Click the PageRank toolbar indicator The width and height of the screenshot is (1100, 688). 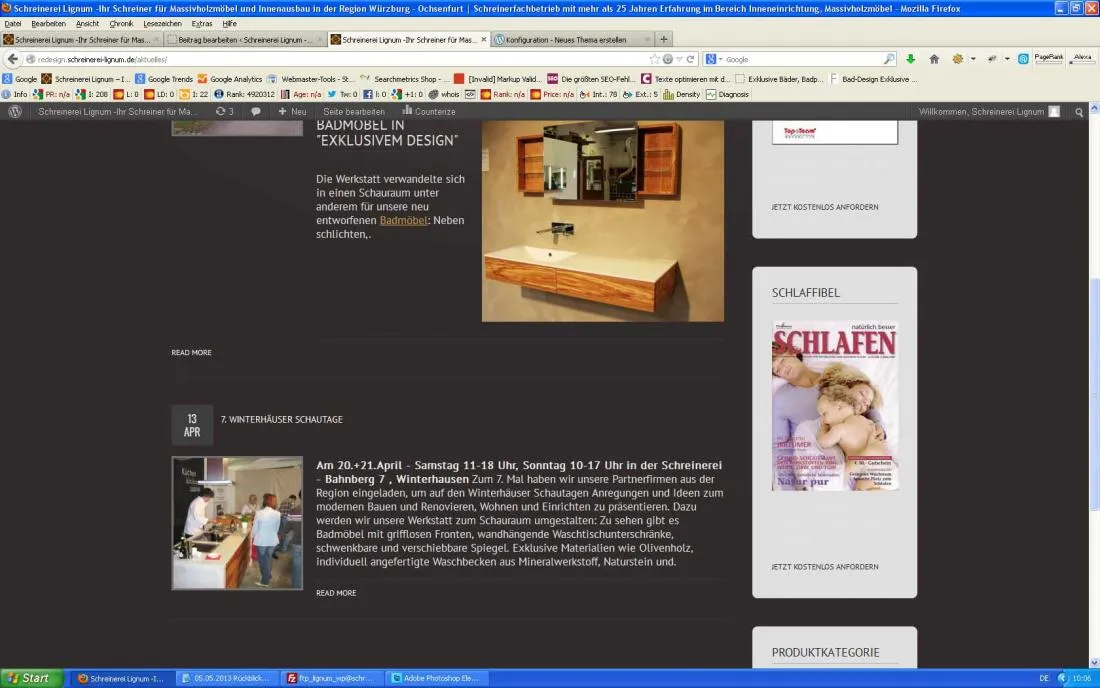pos(1048,59)
